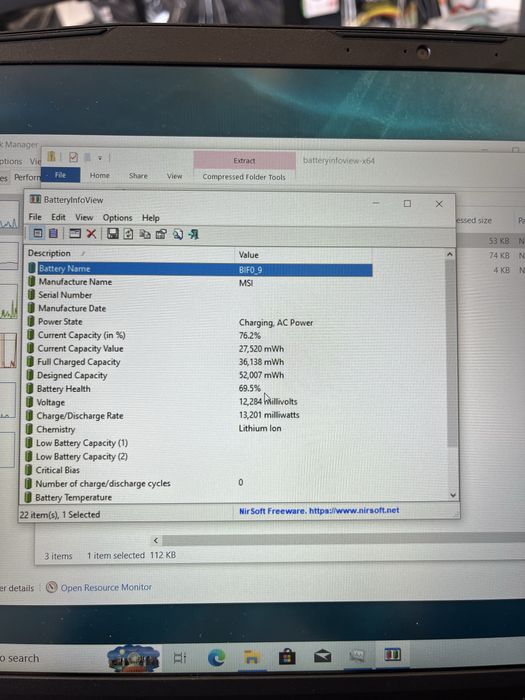Image resolution: width=525 pixels, height=700 pixels.
Task: Click the scroll-up arrow of the battery list
Action: tap(450, 254)
